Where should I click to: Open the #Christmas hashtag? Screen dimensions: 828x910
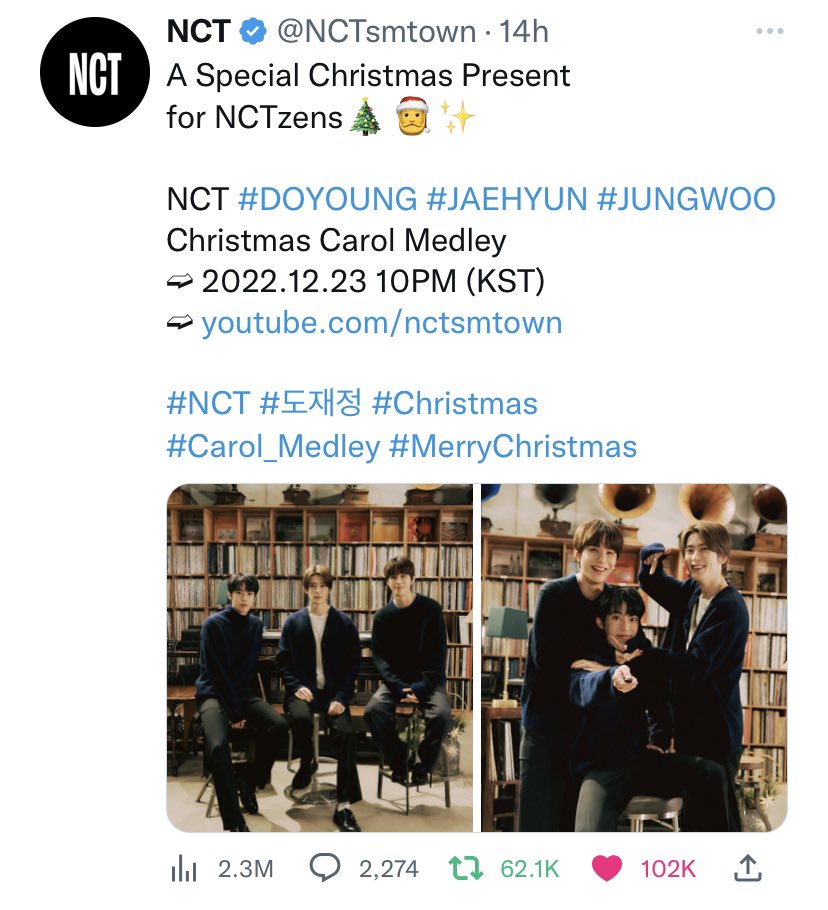pyautogui.click(x=454, y=403)
